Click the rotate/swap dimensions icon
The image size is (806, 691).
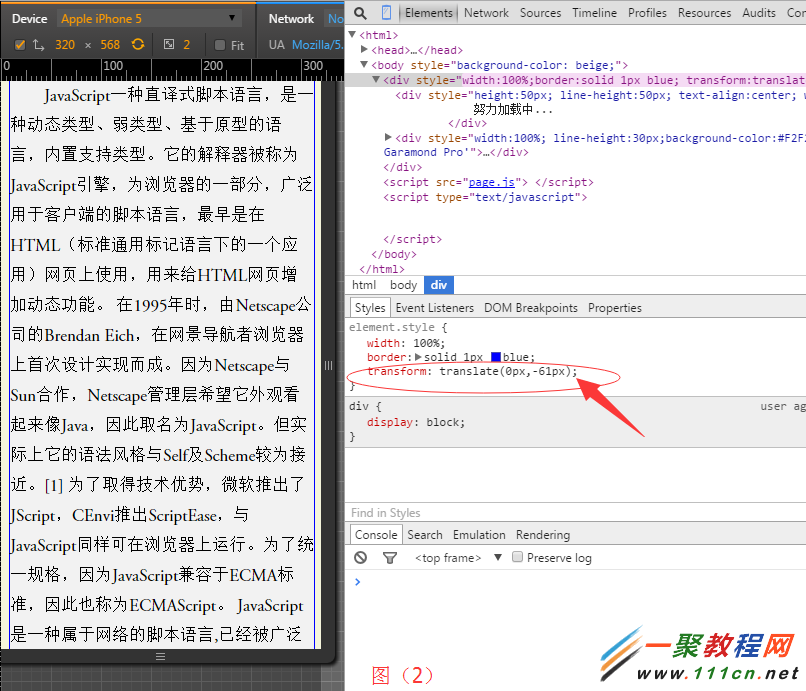point(39,45)
